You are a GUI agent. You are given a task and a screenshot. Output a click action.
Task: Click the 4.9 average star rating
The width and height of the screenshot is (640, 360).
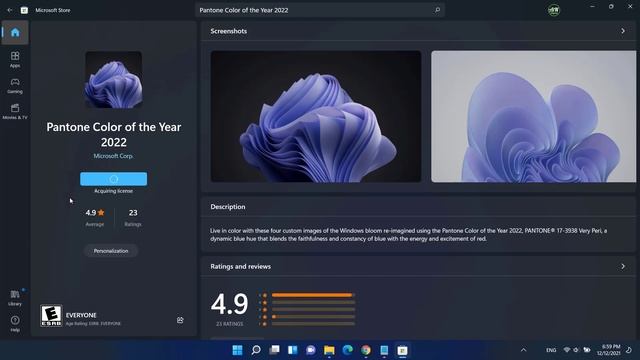click(95, 213)
